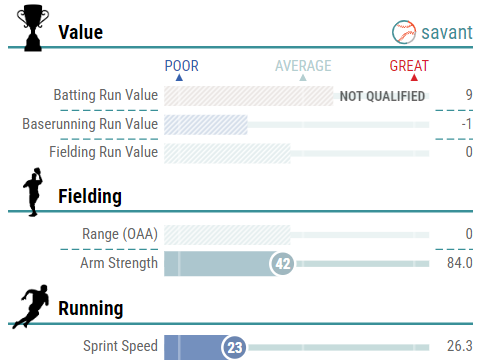Click the Arm Strength percentile 42 bubble
Image resolution: width=482 pixels, height=363 pixels.
[282, 264]
